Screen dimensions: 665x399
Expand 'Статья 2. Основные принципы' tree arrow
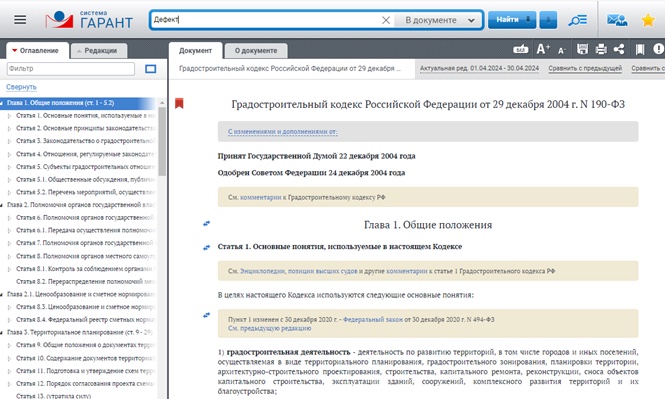click(9, 128)
